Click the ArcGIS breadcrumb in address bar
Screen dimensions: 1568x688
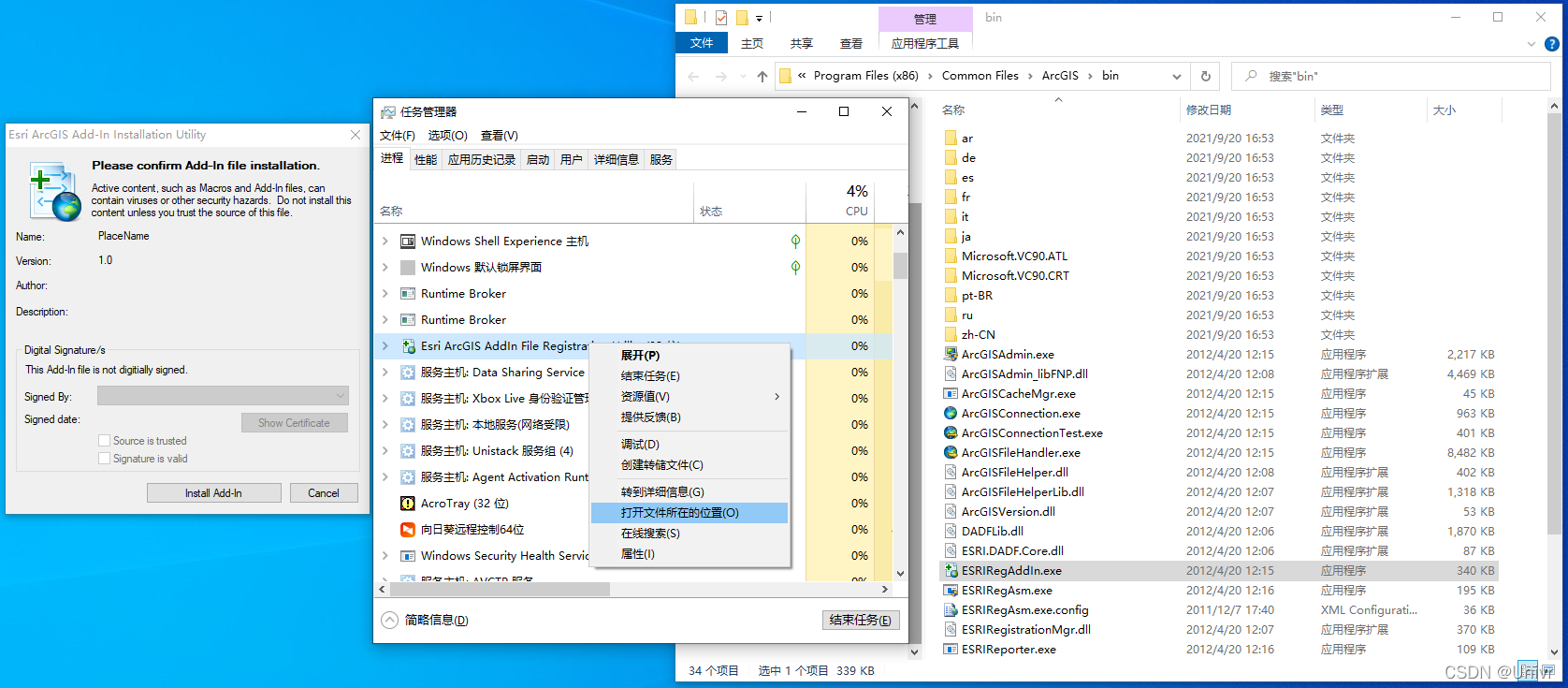point(1060,76)
